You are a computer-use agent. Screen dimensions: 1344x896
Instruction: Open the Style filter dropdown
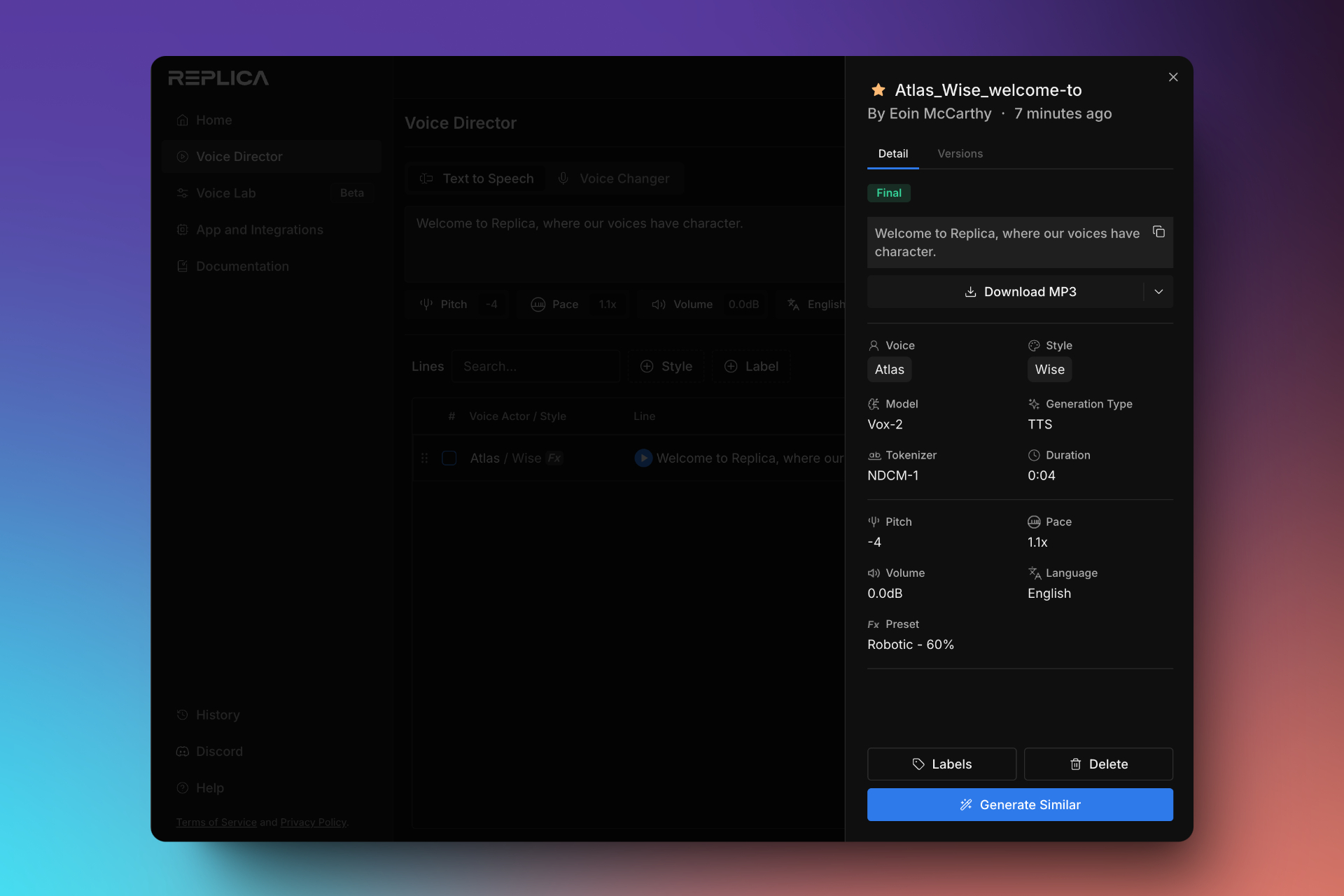(x=666, y=366)
